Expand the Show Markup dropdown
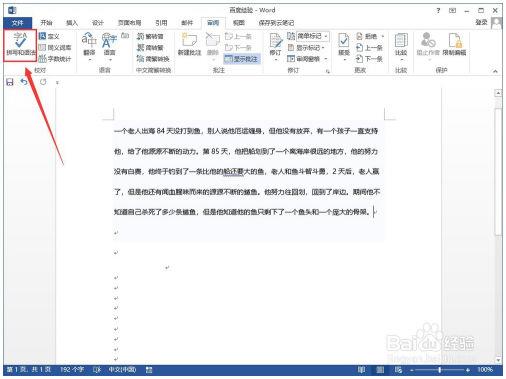 coord(306,48)
